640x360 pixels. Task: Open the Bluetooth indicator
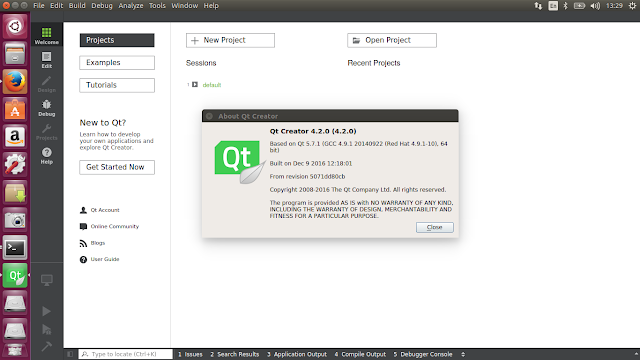(565, 6)
